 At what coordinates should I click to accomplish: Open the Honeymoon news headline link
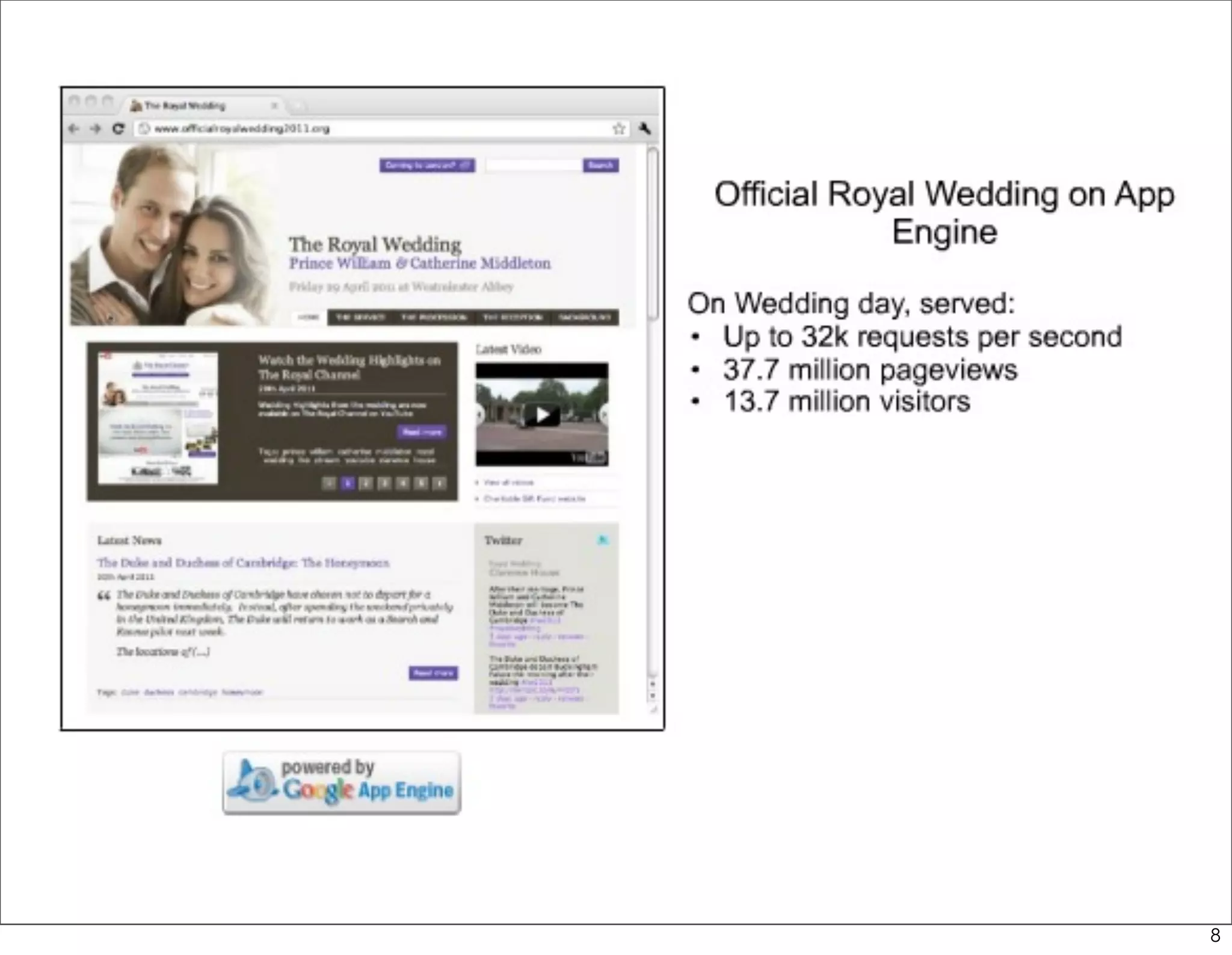(243, 563)
